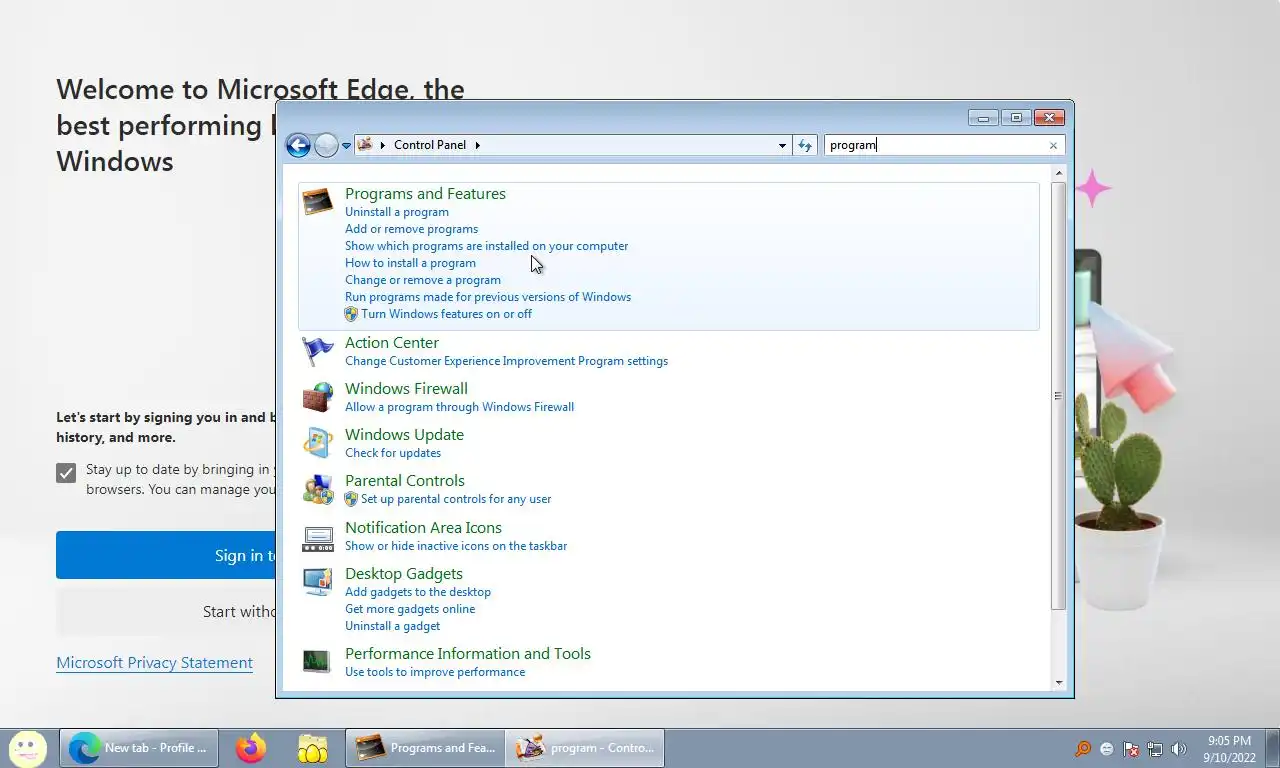Screen dimensions: 1280x768
Task: Click Uninstall a program link
Action: point(397,212)
